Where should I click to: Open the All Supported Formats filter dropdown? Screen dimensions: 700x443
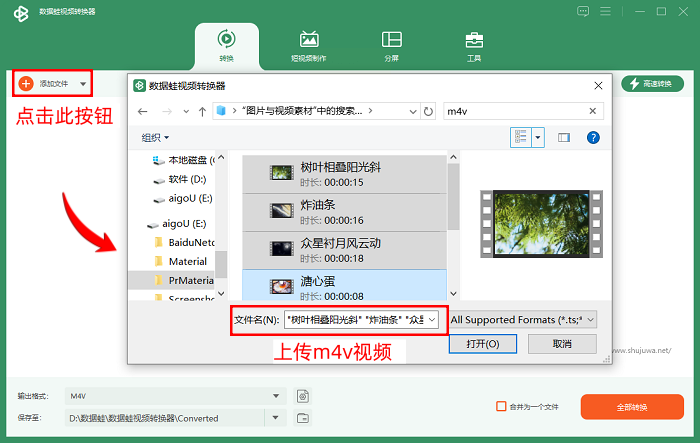[x=523, y=320]
